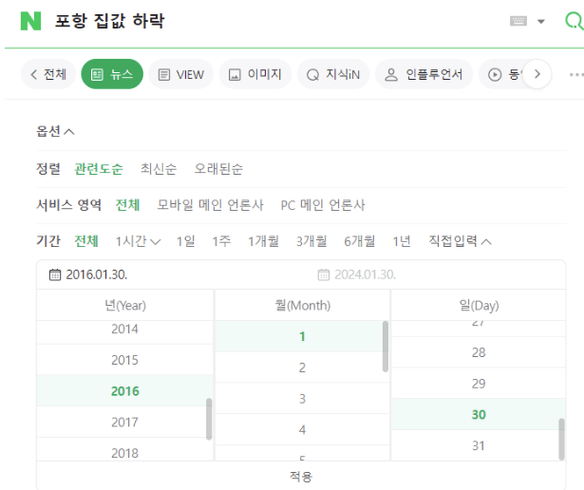Image resolution: width=584 pixels, height=490 pixels.
Task: Click the green search magnifier icon
Action: tap(574, 20)
